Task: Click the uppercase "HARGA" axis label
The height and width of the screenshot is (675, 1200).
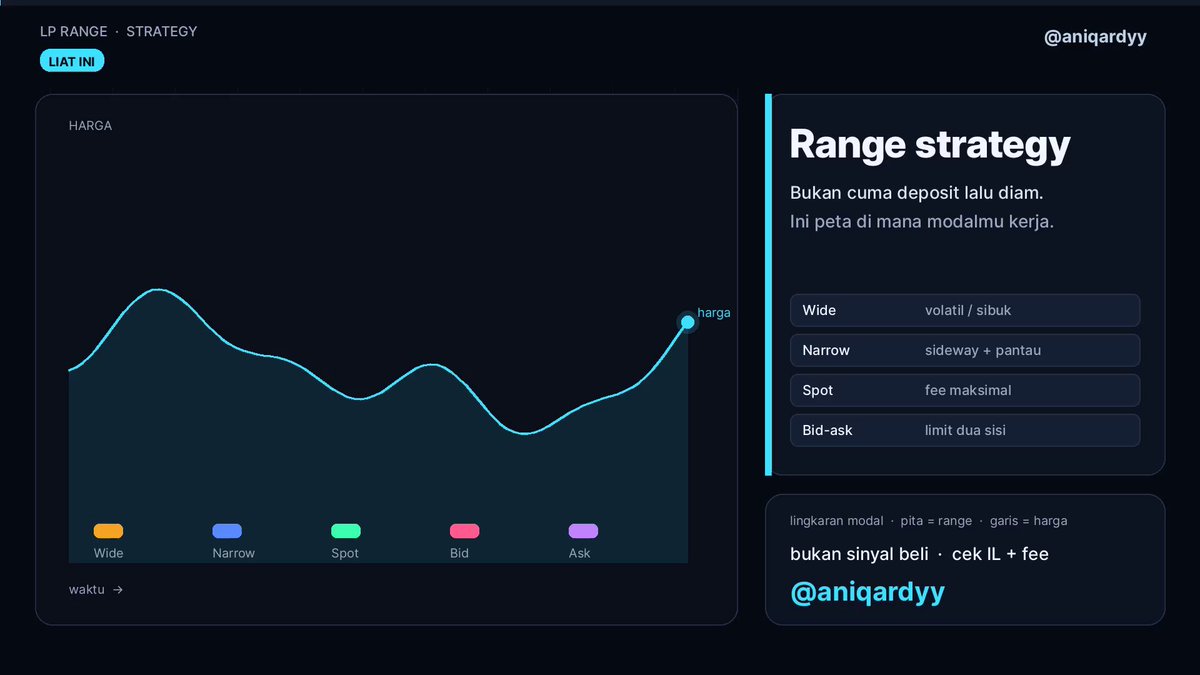Action: [x=90, y=126]
